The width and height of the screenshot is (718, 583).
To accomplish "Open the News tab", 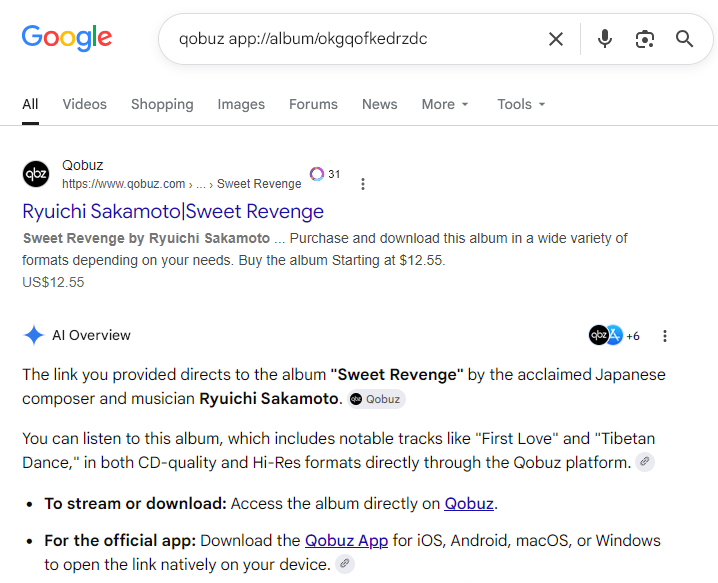I will click(x=380, y=104).
